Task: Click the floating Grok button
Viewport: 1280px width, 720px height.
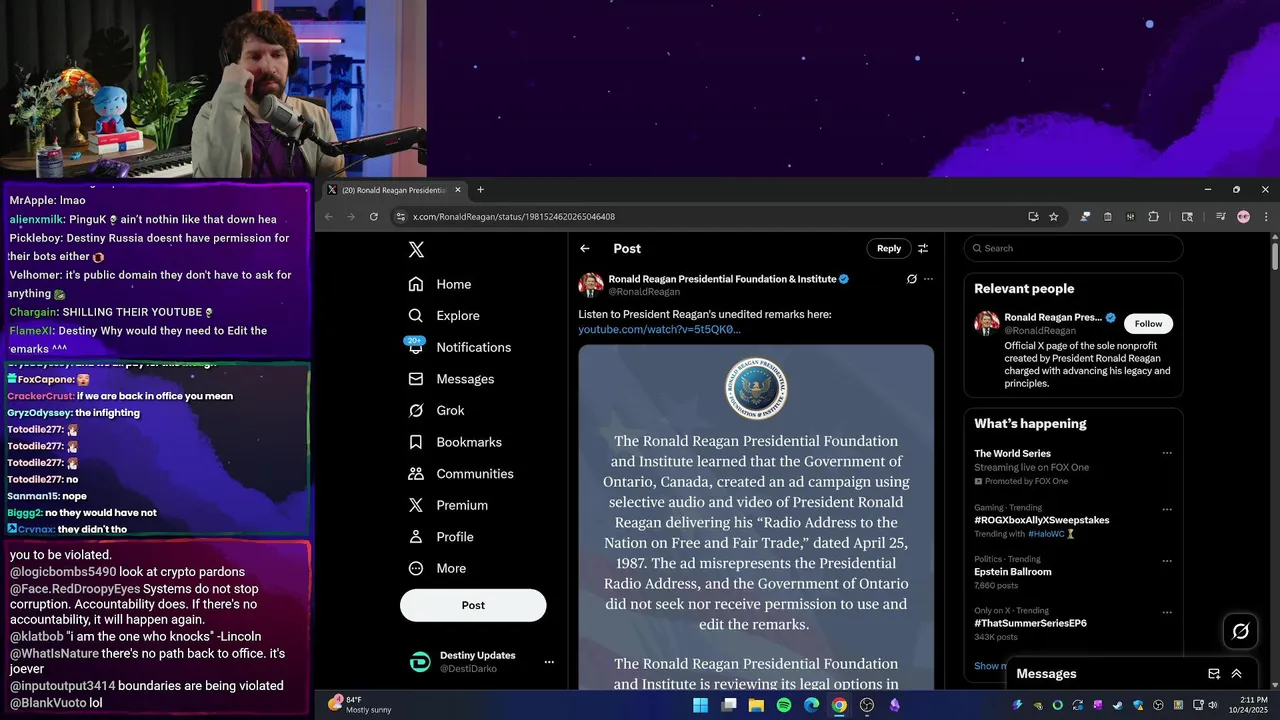Action: pos(1241,631)
